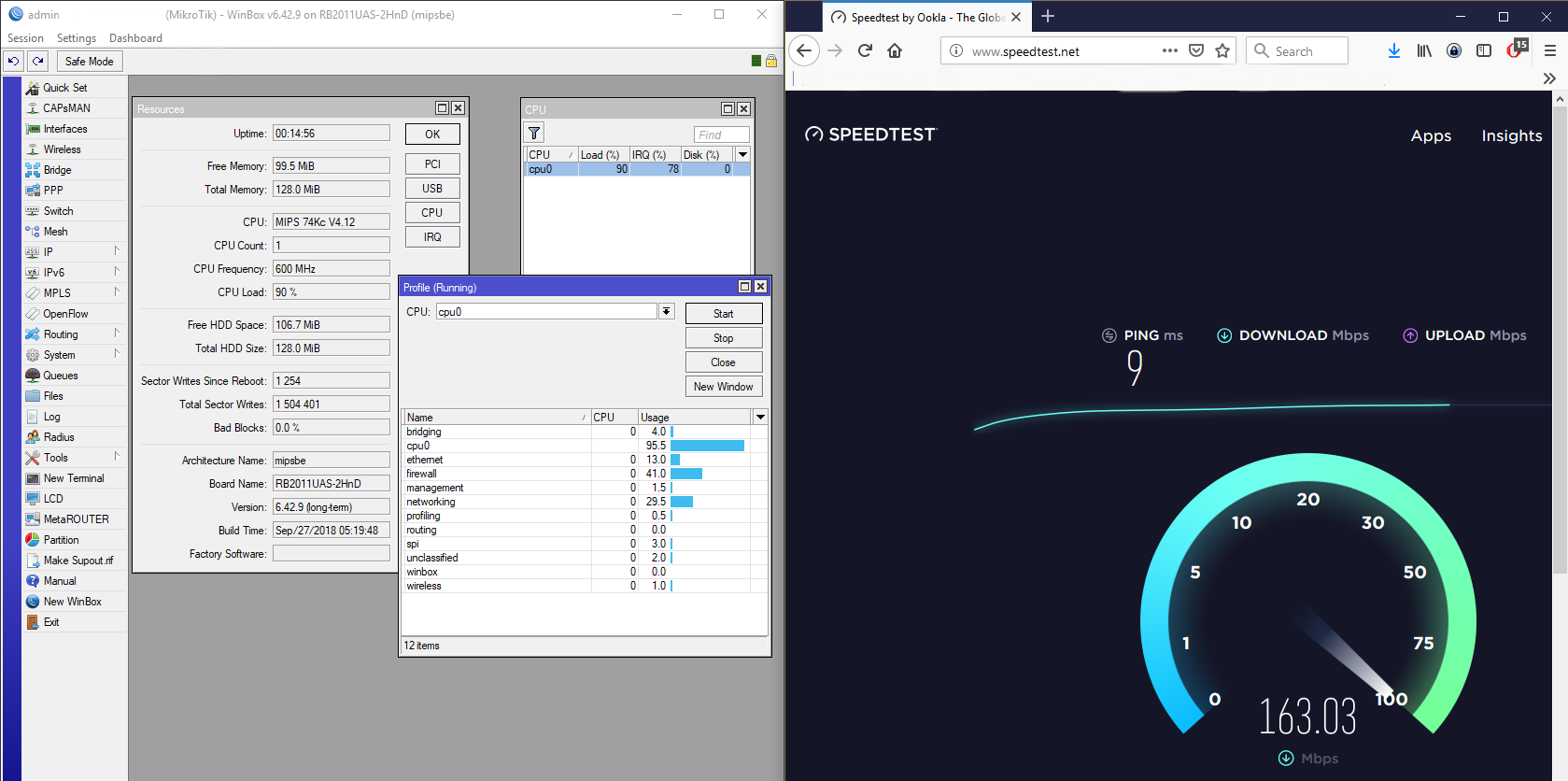This screenshot has height=781, width=1568.
Task: Expand Tools submenu
Action: 117,457
